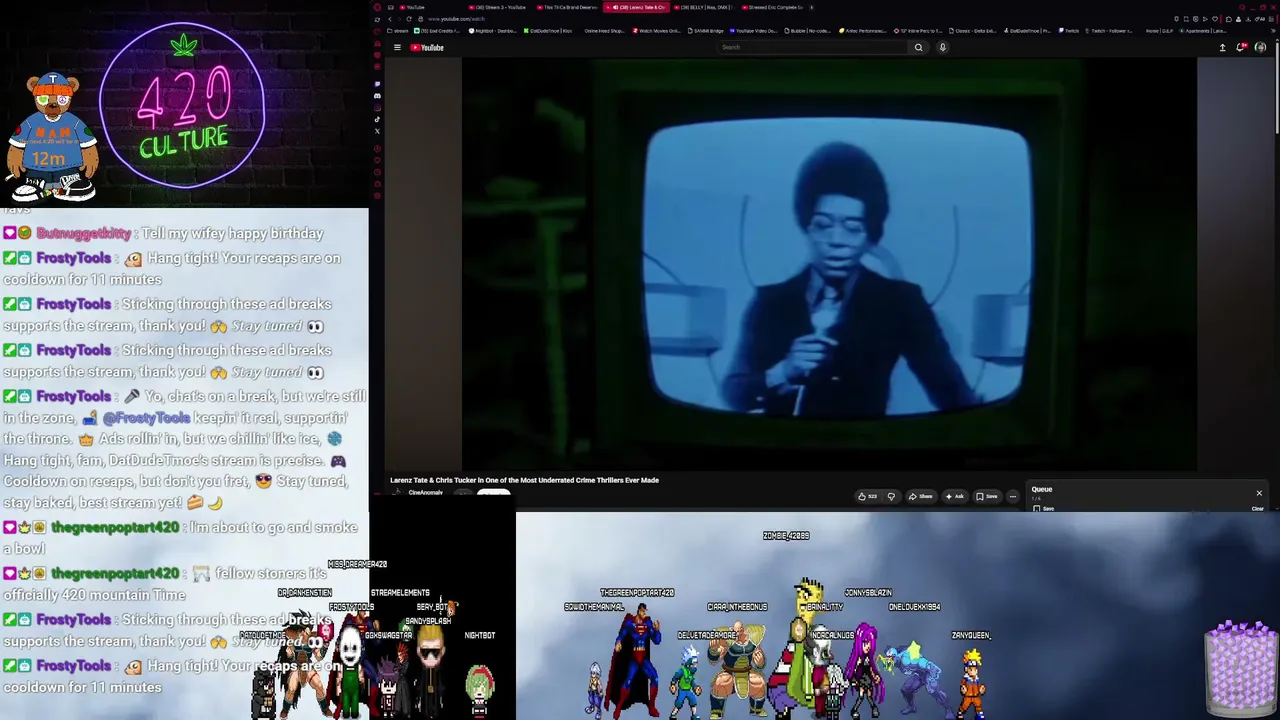Image resolution: width=1280 pixels, height=720 pixels.
Task: Click the bear mascot with 12m timer
Action: pos(52,138)
